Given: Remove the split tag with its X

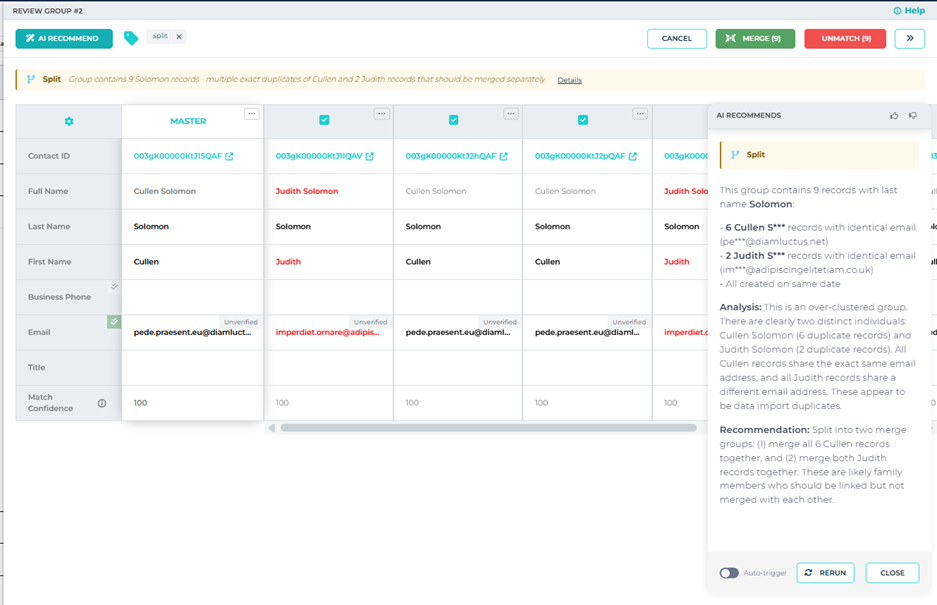Looking at the screenshot, I should tap(179, 38).
